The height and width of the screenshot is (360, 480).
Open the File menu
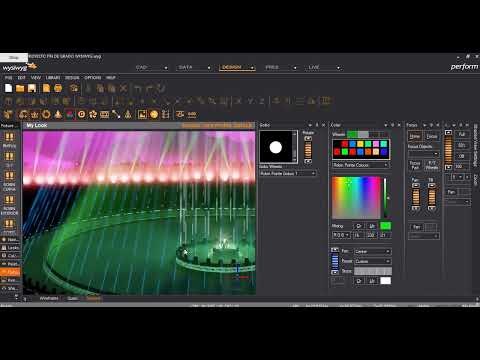coord(8,78)
